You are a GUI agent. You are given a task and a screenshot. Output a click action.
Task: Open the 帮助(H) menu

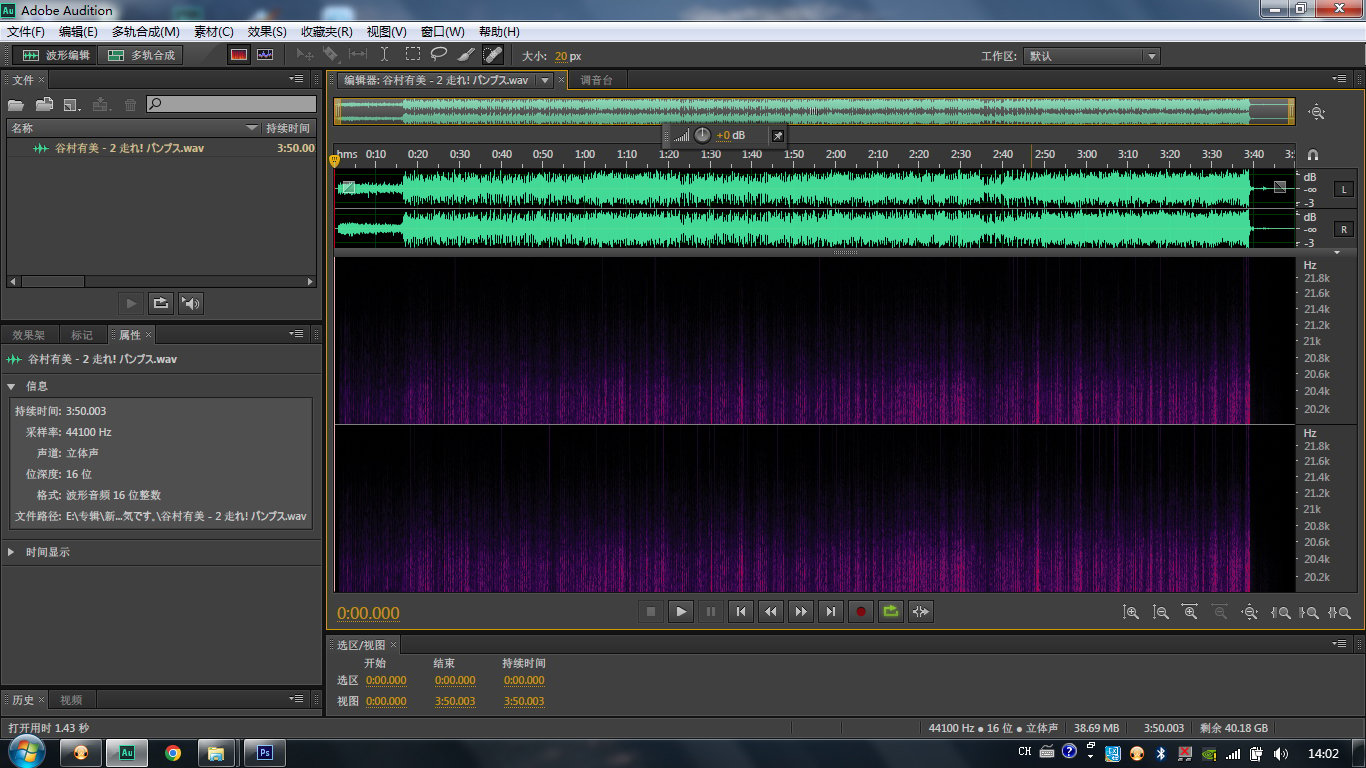pos(499,32)
